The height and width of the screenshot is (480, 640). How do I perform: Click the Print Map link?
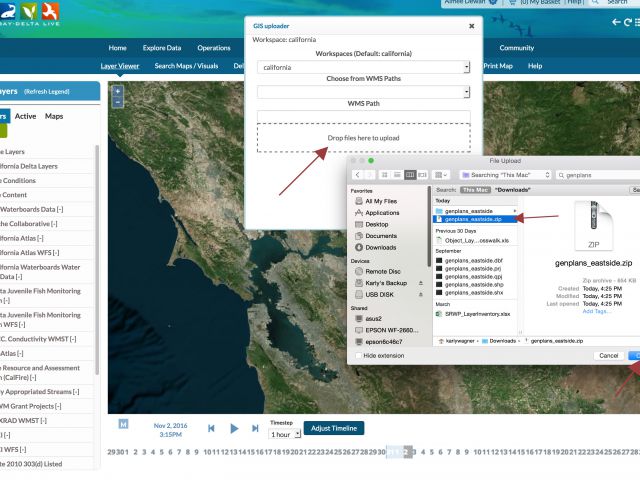(x=498, y=66)
